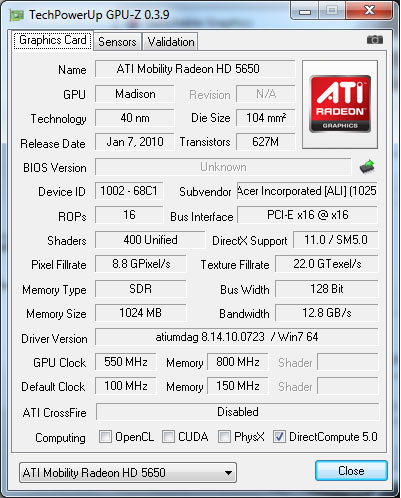This screenshot has width=401, height=498.
Task: Click the ATI Radeon Graphics logo
Action: click(x=340, y=104)
